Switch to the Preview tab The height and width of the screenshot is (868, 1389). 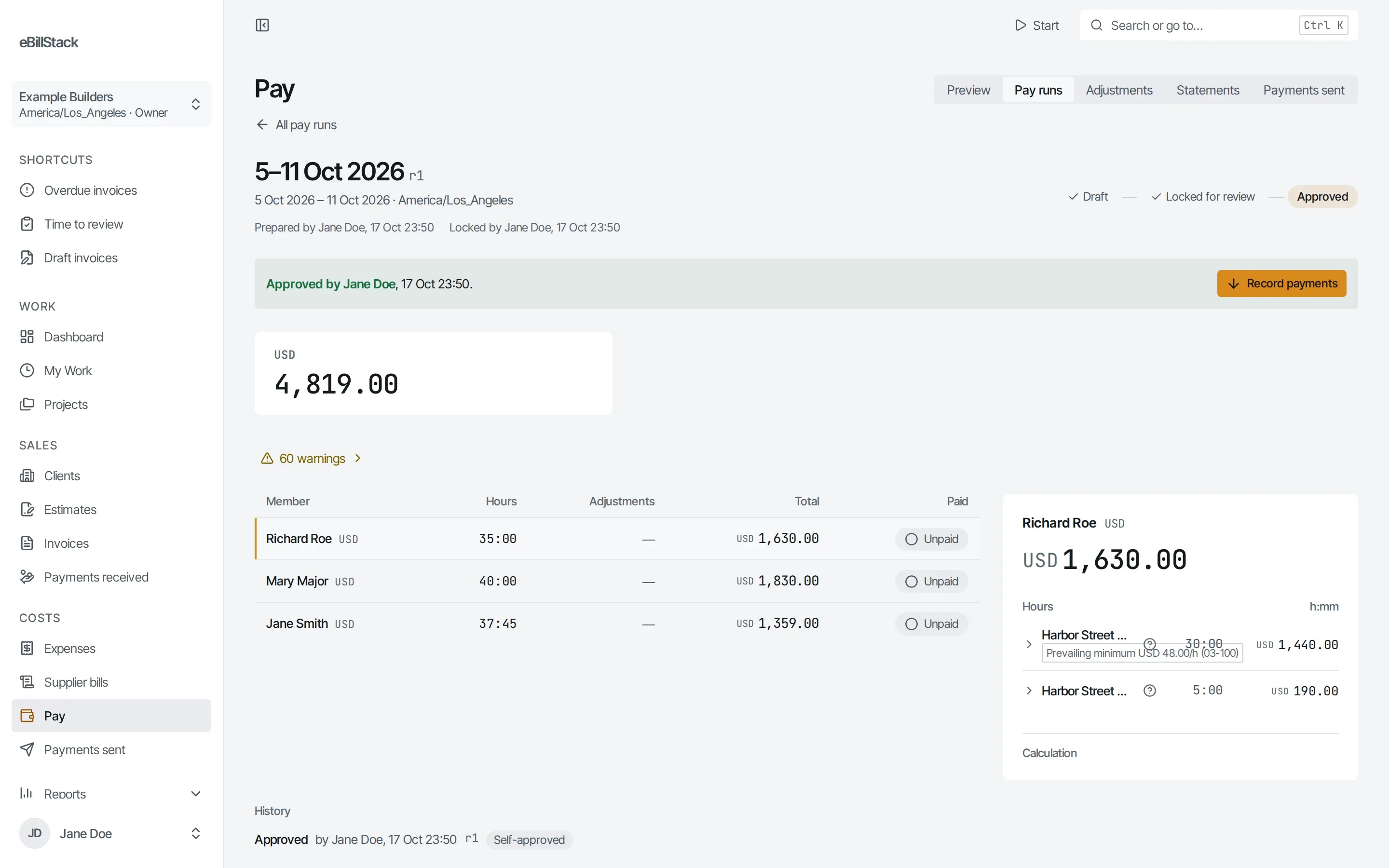968,90
